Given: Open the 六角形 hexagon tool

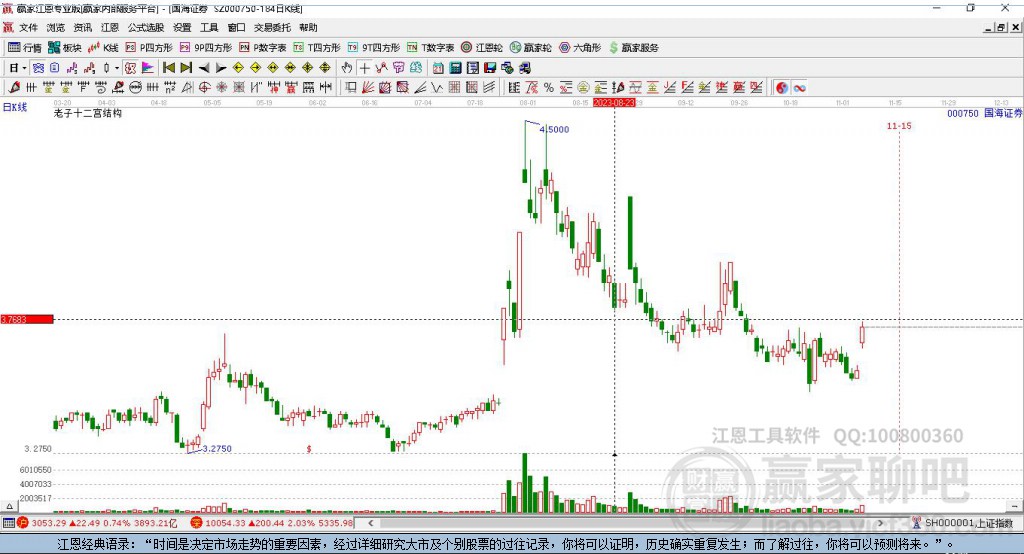Looking at the screenshot, I should click(x=580, y=48).
